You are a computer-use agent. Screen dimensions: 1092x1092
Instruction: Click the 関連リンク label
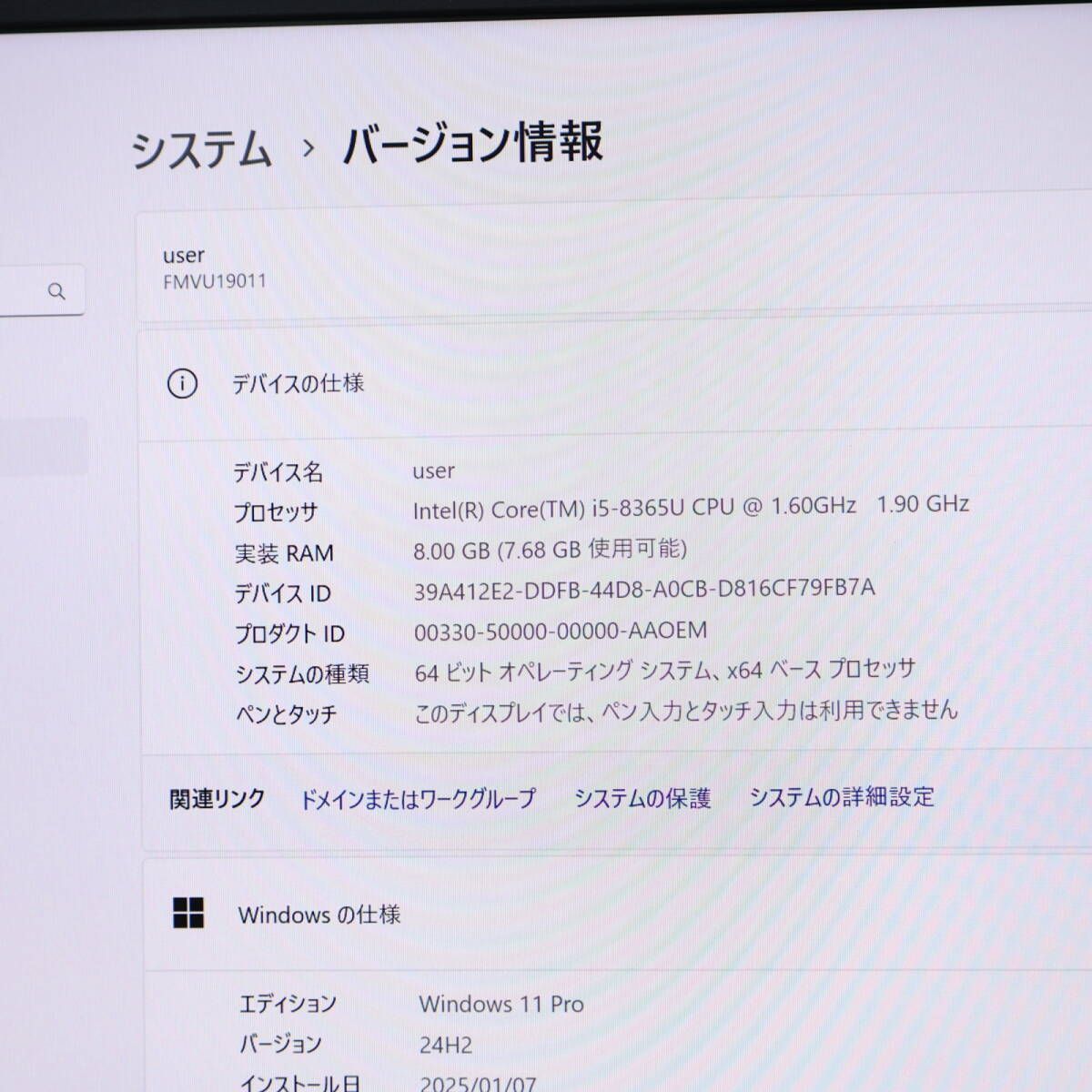coord(217,800)
